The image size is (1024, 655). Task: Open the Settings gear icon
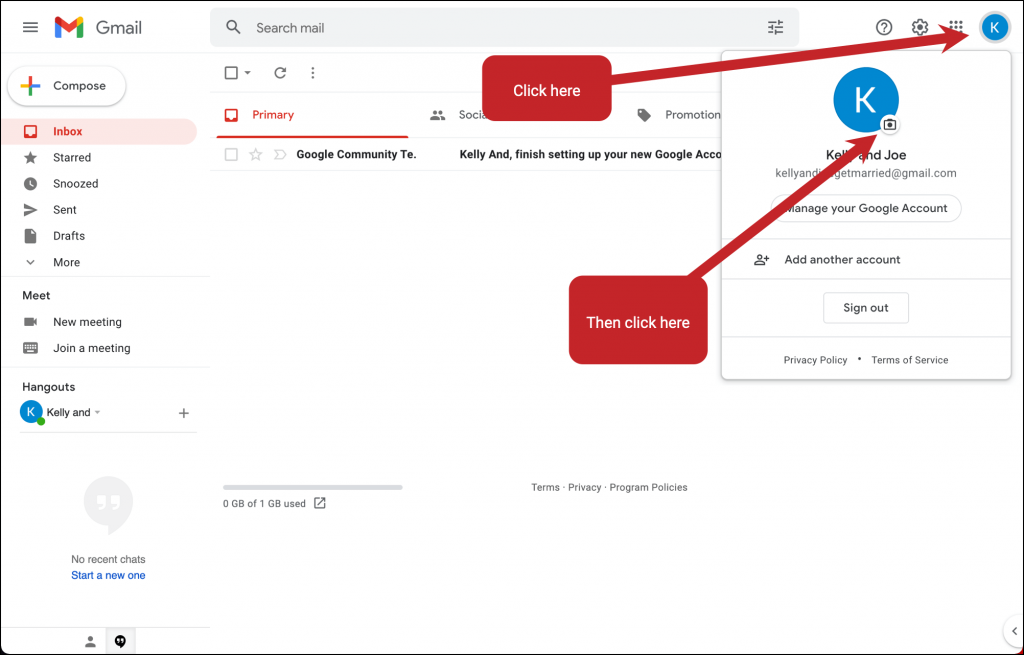[920, 28]
